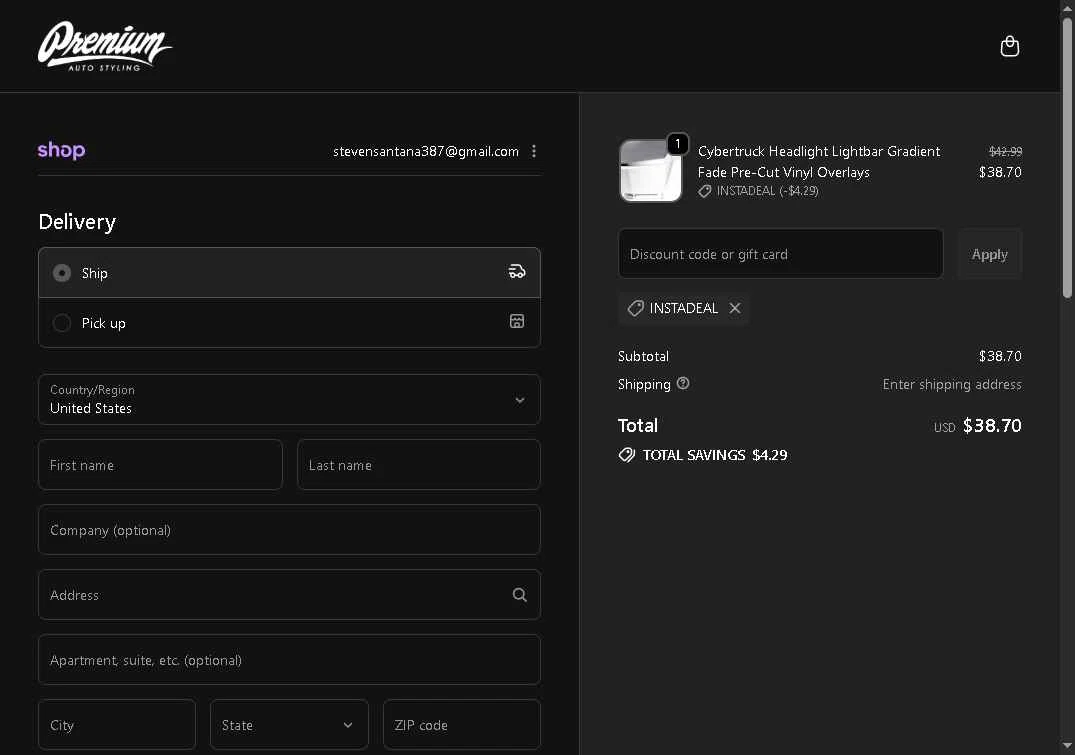Click the Apply discount button
This screenshot has width=1075, height=755.
[989, 254]
